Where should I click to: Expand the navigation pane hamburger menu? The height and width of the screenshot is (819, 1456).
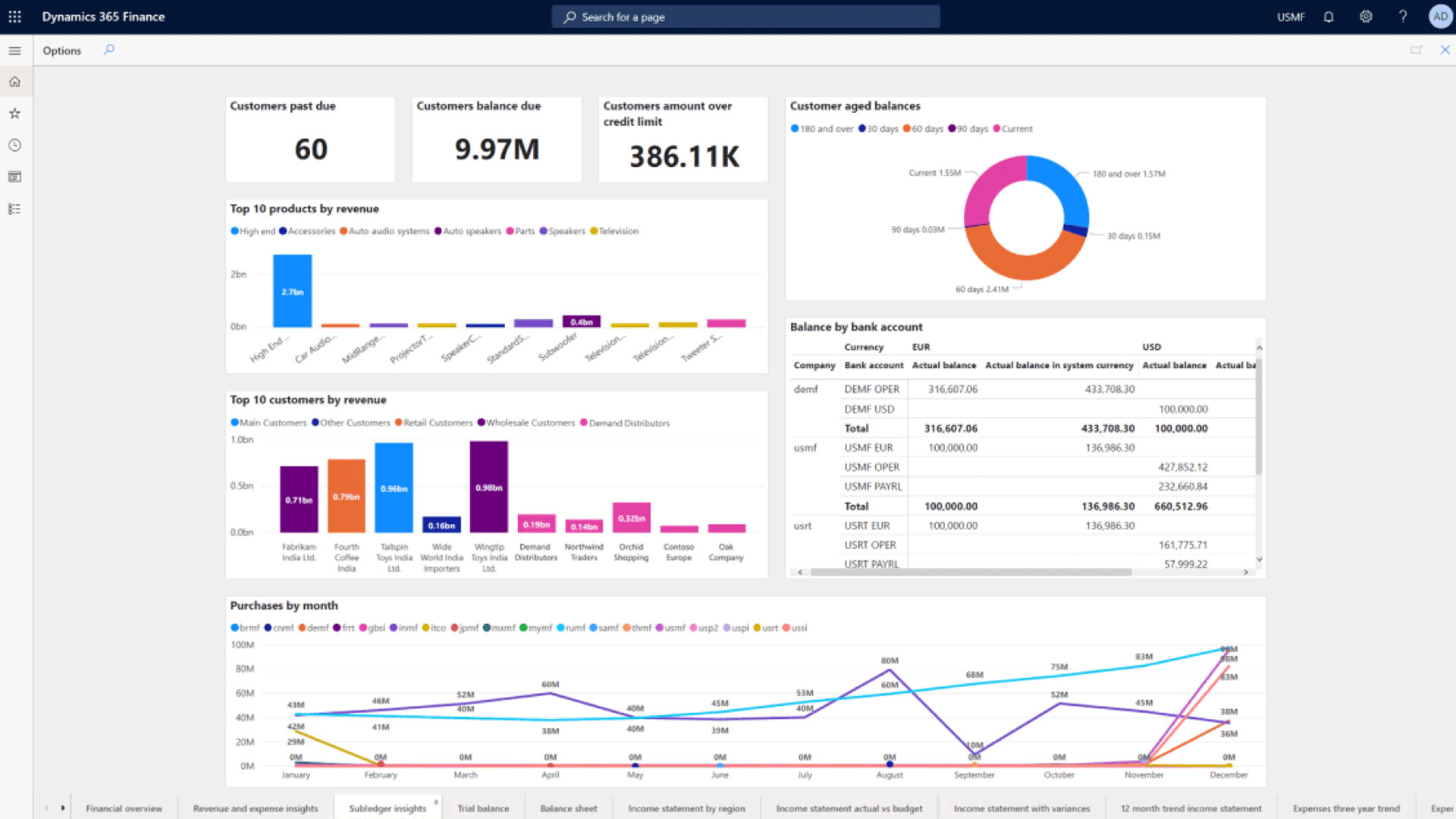click(x=14, y=50)
